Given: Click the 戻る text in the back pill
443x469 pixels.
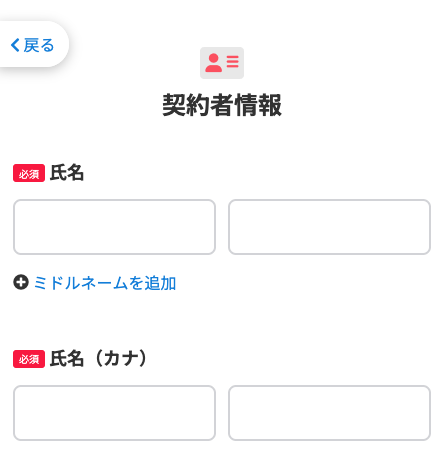Looking at the screenshot, I should 39,45.
